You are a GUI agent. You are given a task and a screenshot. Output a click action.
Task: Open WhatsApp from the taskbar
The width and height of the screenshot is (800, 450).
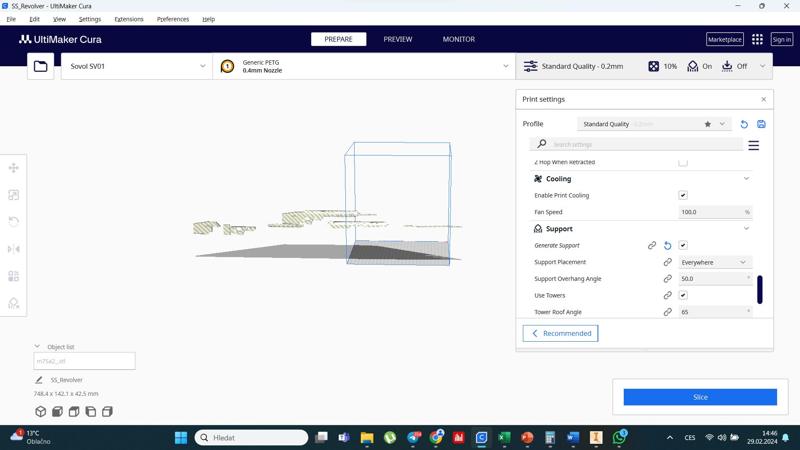point(619,437)
